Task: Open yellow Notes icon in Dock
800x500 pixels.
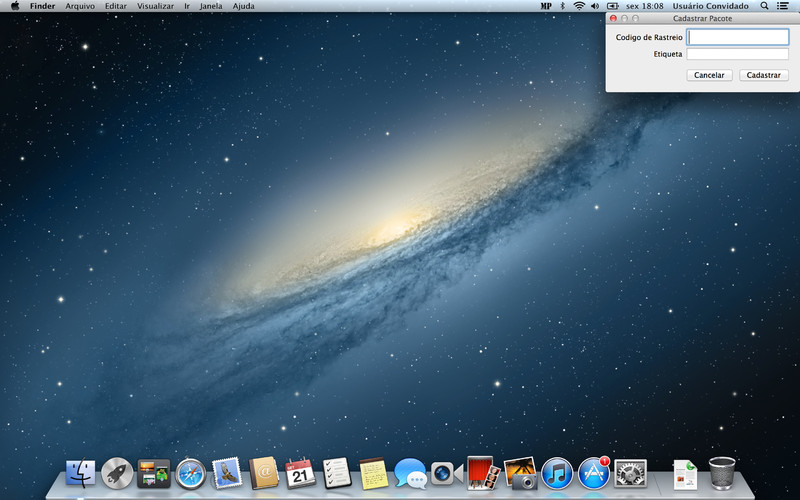Action: click(x=373, y=473)
